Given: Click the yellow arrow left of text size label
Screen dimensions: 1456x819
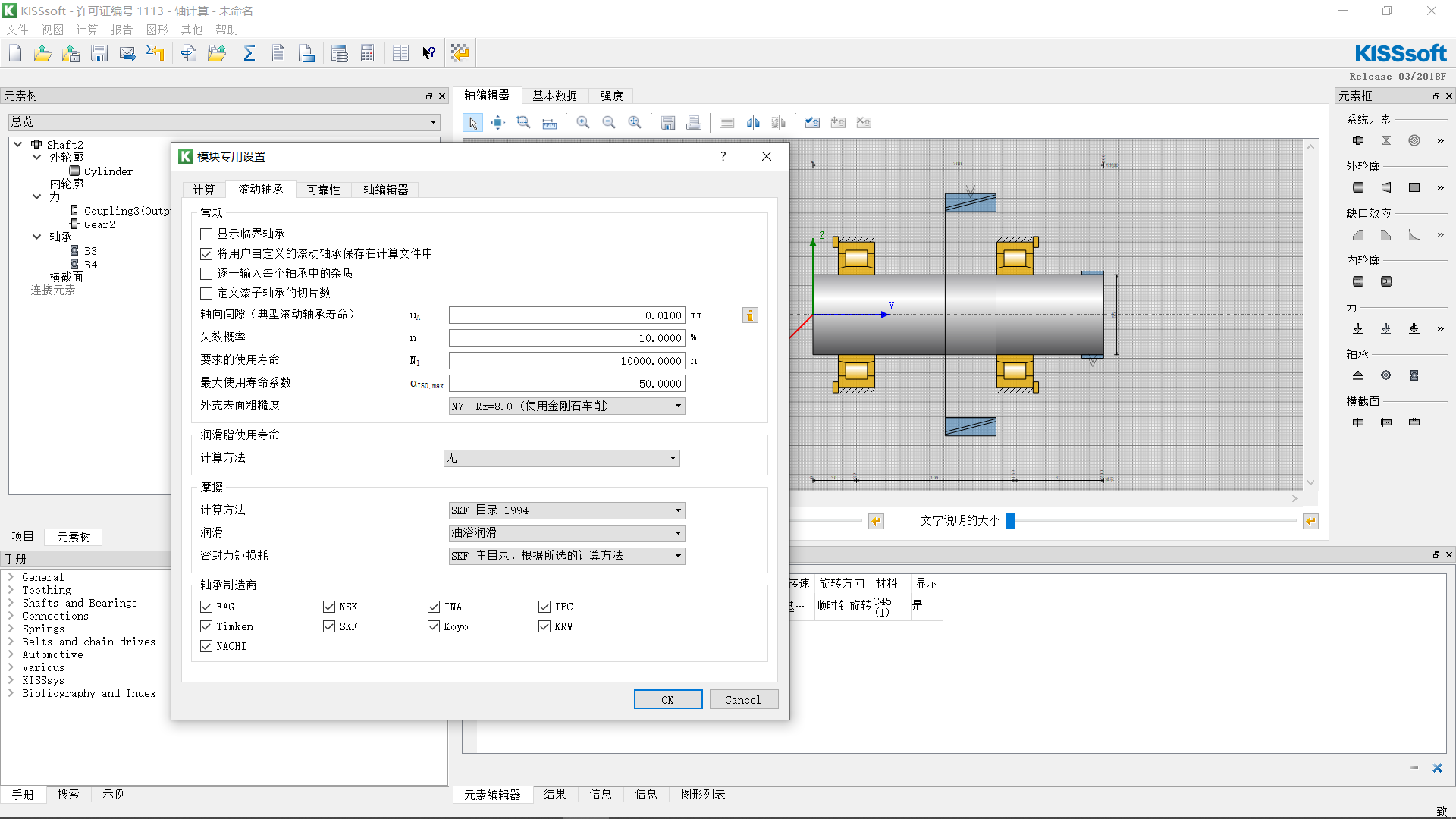Looking at the screenshot, I should point(876,521).
